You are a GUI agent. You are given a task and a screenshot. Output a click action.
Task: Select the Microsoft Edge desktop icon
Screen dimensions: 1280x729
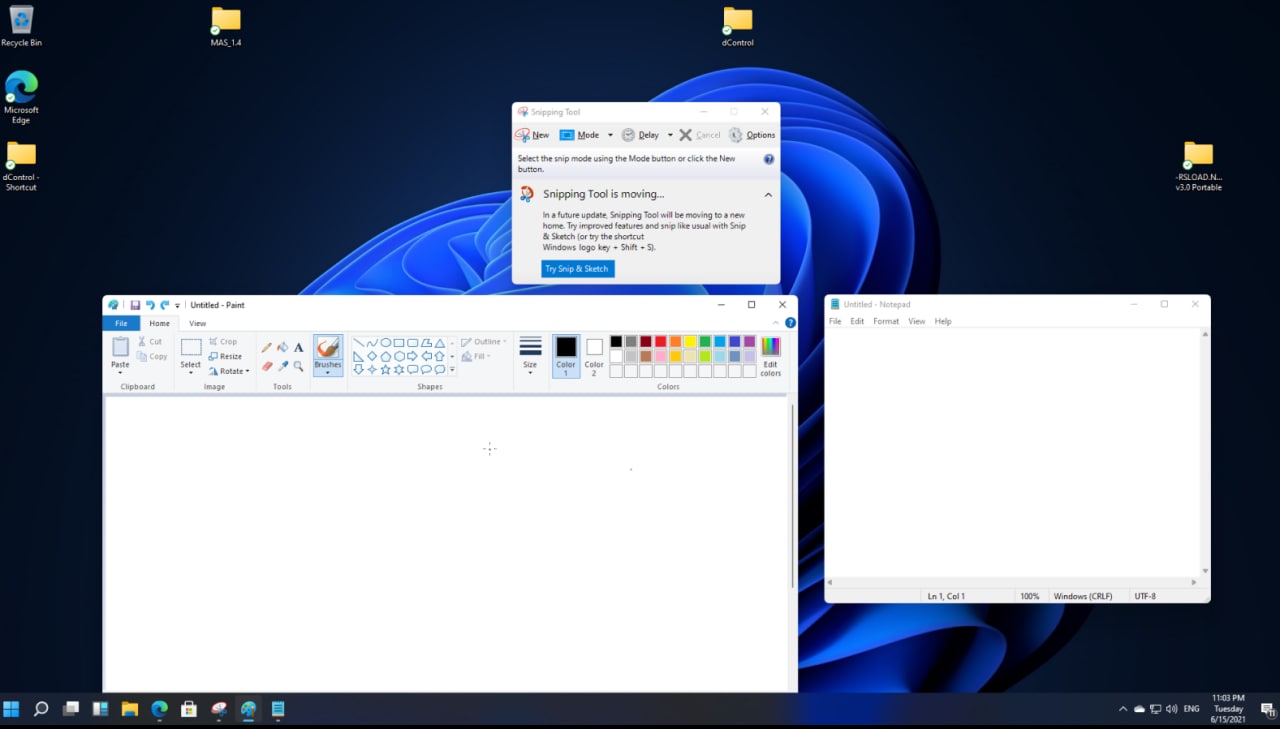[x=21, y=97]
